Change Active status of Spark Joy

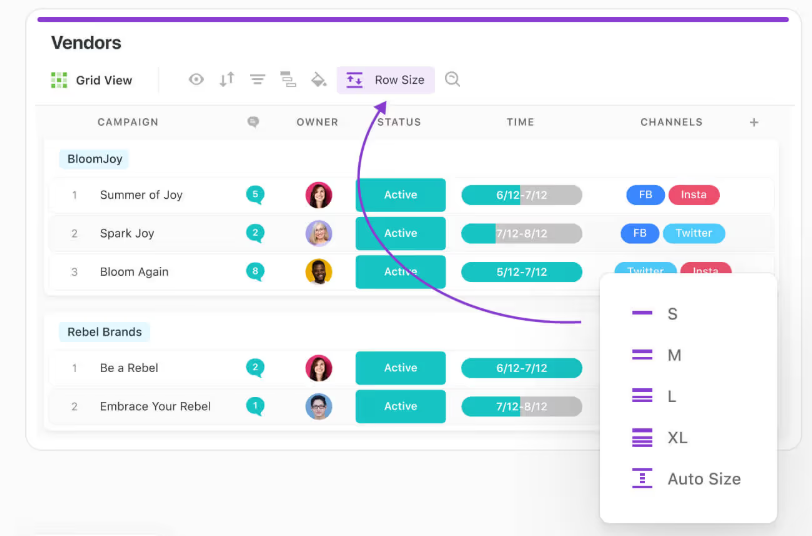pos(401,234)
